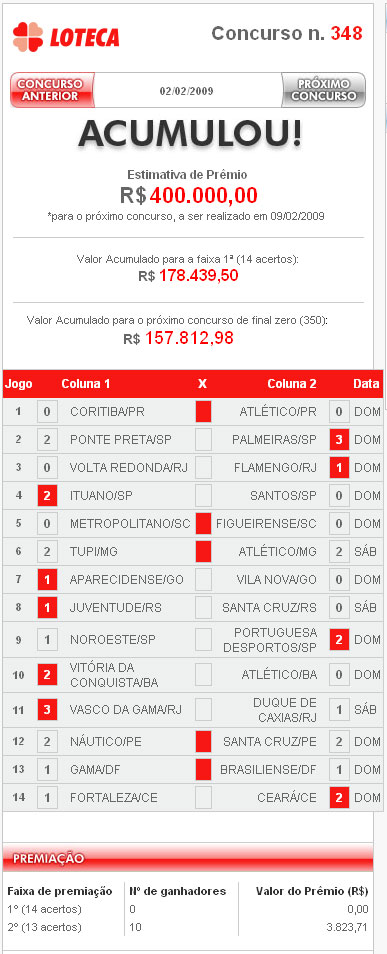Select the empty X box for Ponte Preta row

(x=203, y=439)
